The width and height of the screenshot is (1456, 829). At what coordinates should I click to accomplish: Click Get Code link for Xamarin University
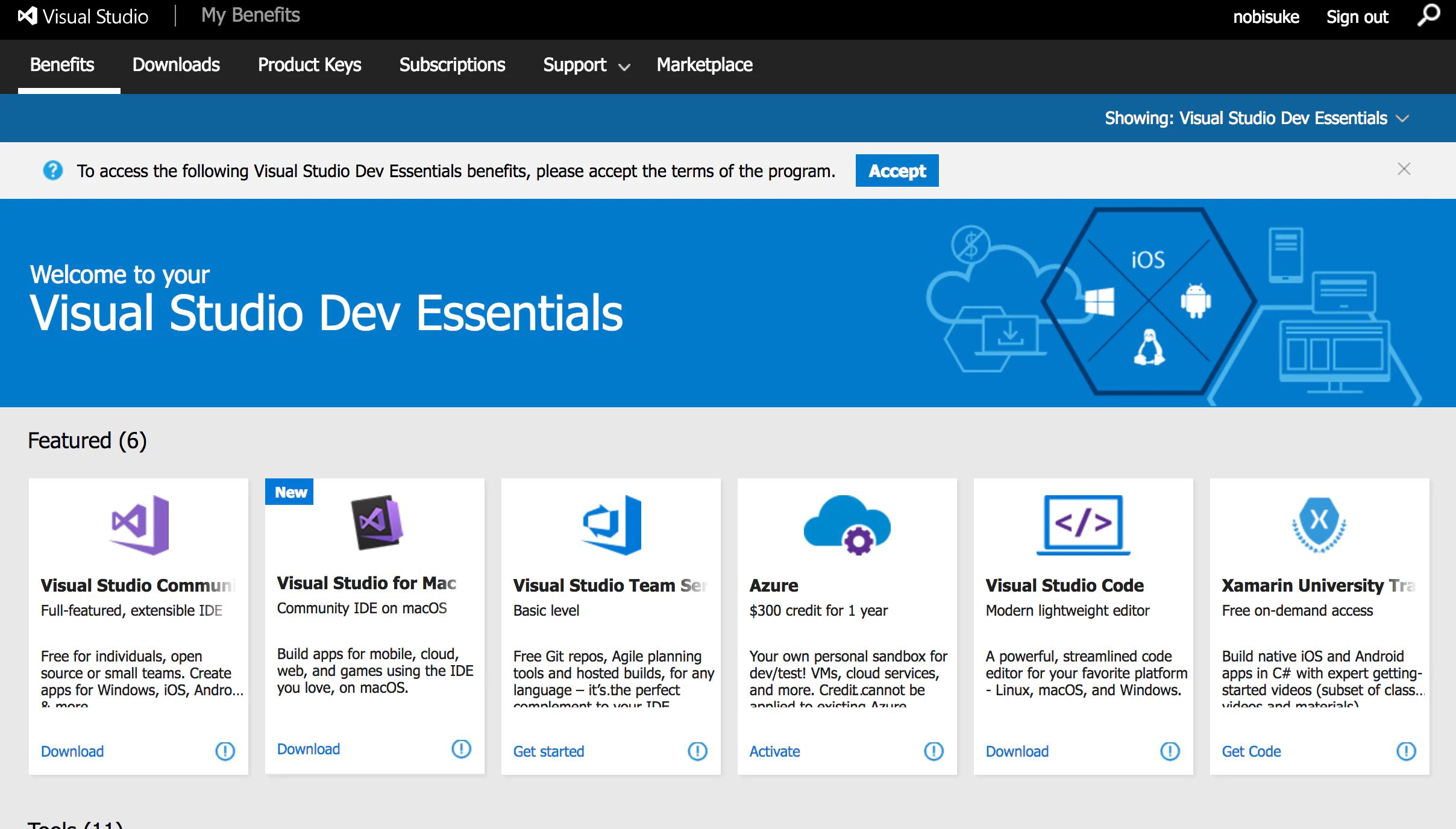point(1251,751)
